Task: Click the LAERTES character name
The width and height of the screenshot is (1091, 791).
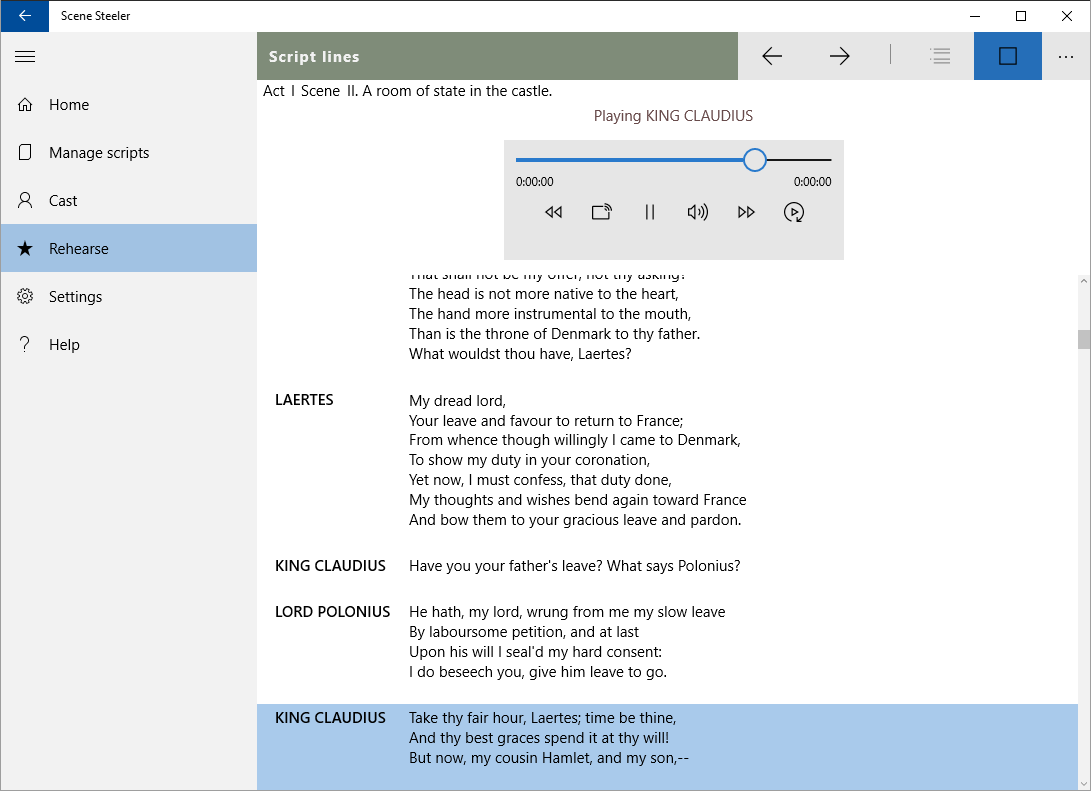Action: click(x=304, y=400)
